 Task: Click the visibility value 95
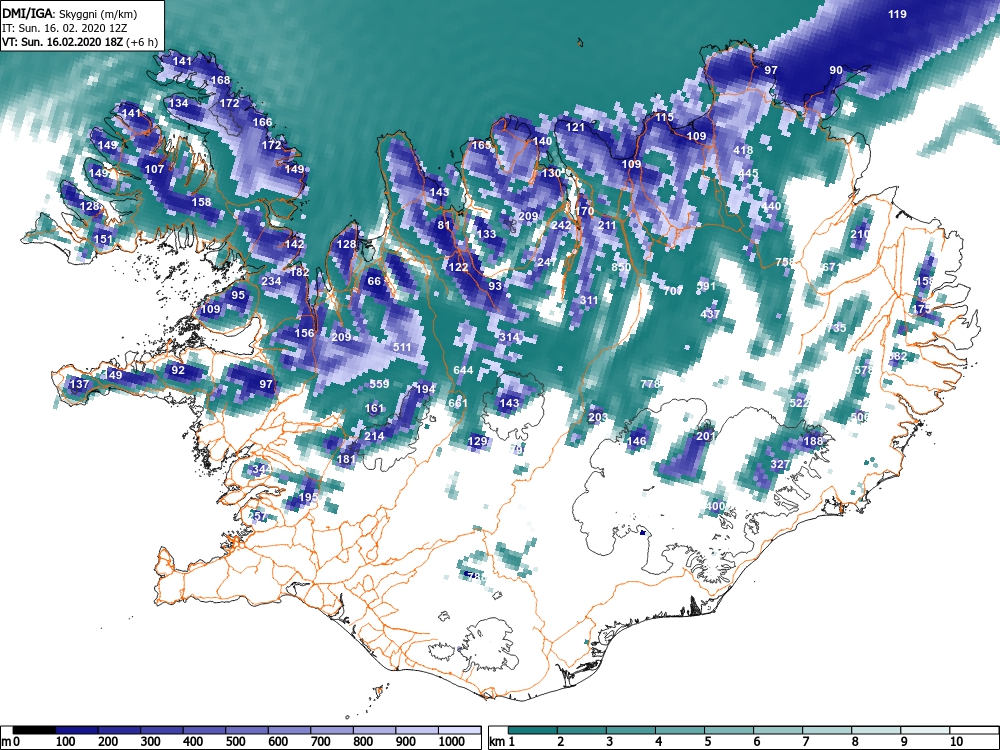[x=238, y=295]
